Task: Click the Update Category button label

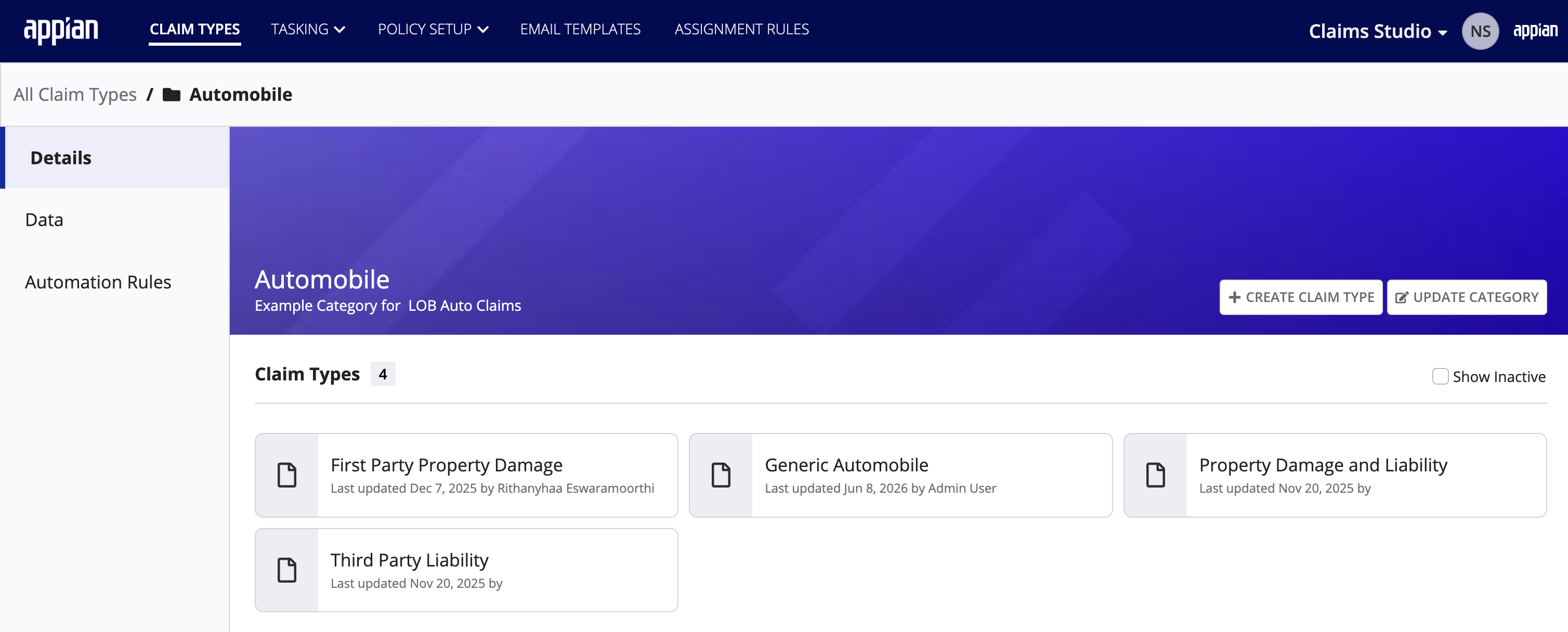Action: point(1475,297)
